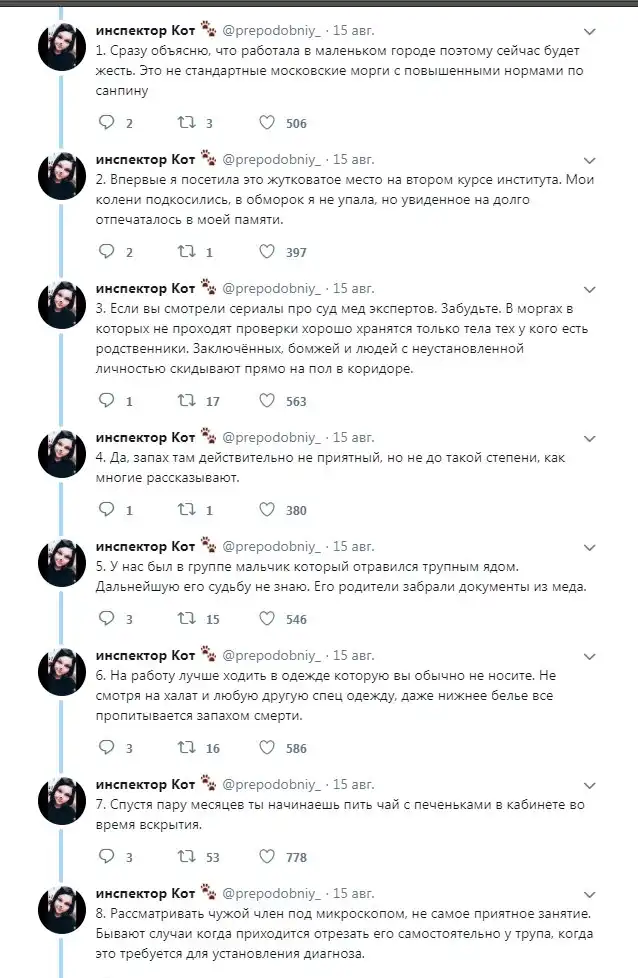Open the chevron menu on tweet 6
This screenshot has height=978, width=638.
coord(589,656)
